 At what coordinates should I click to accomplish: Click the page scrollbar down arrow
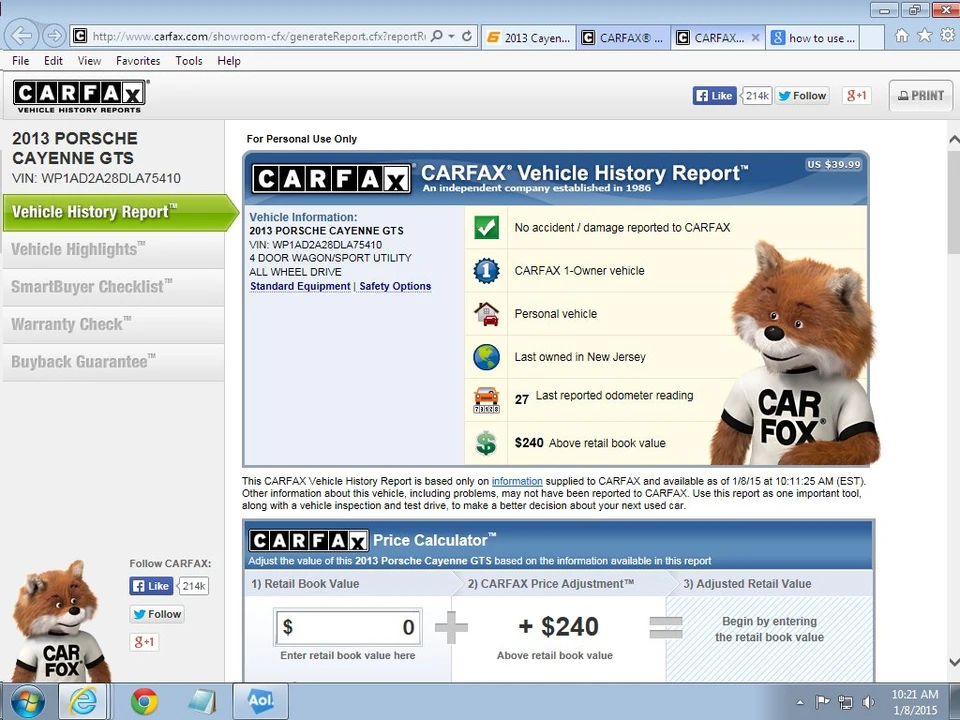coord(953,662)
